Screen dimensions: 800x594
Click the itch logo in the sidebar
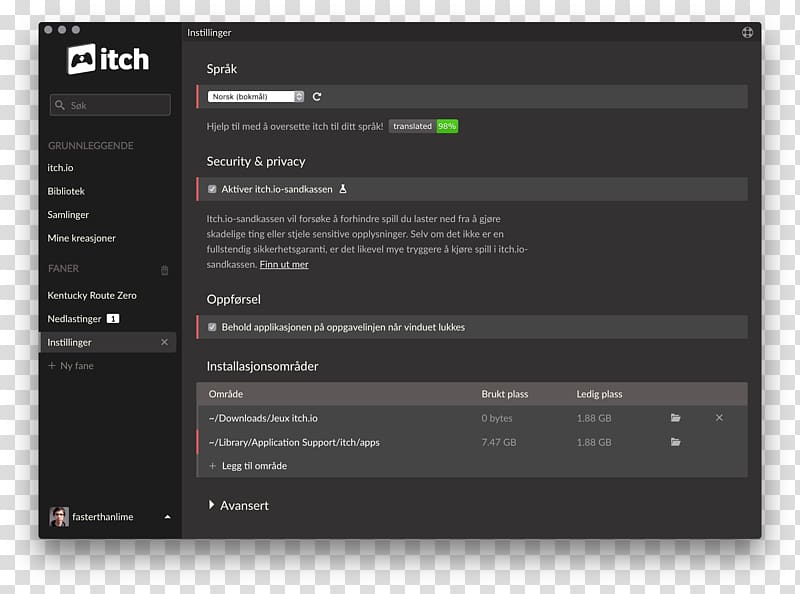[x=108, y=59]
